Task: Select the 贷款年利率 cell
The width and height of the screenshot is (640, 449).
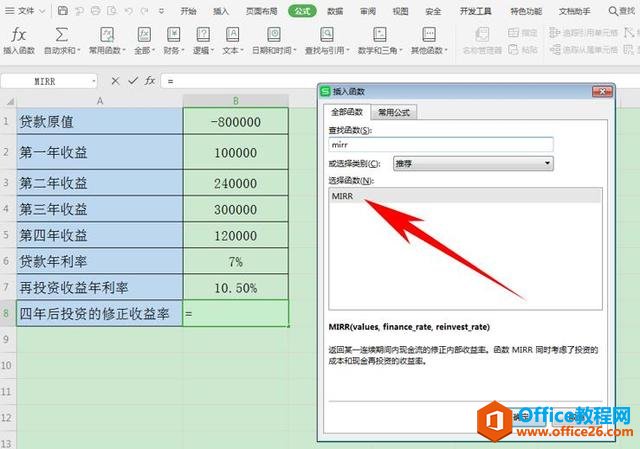Action: 100,261
